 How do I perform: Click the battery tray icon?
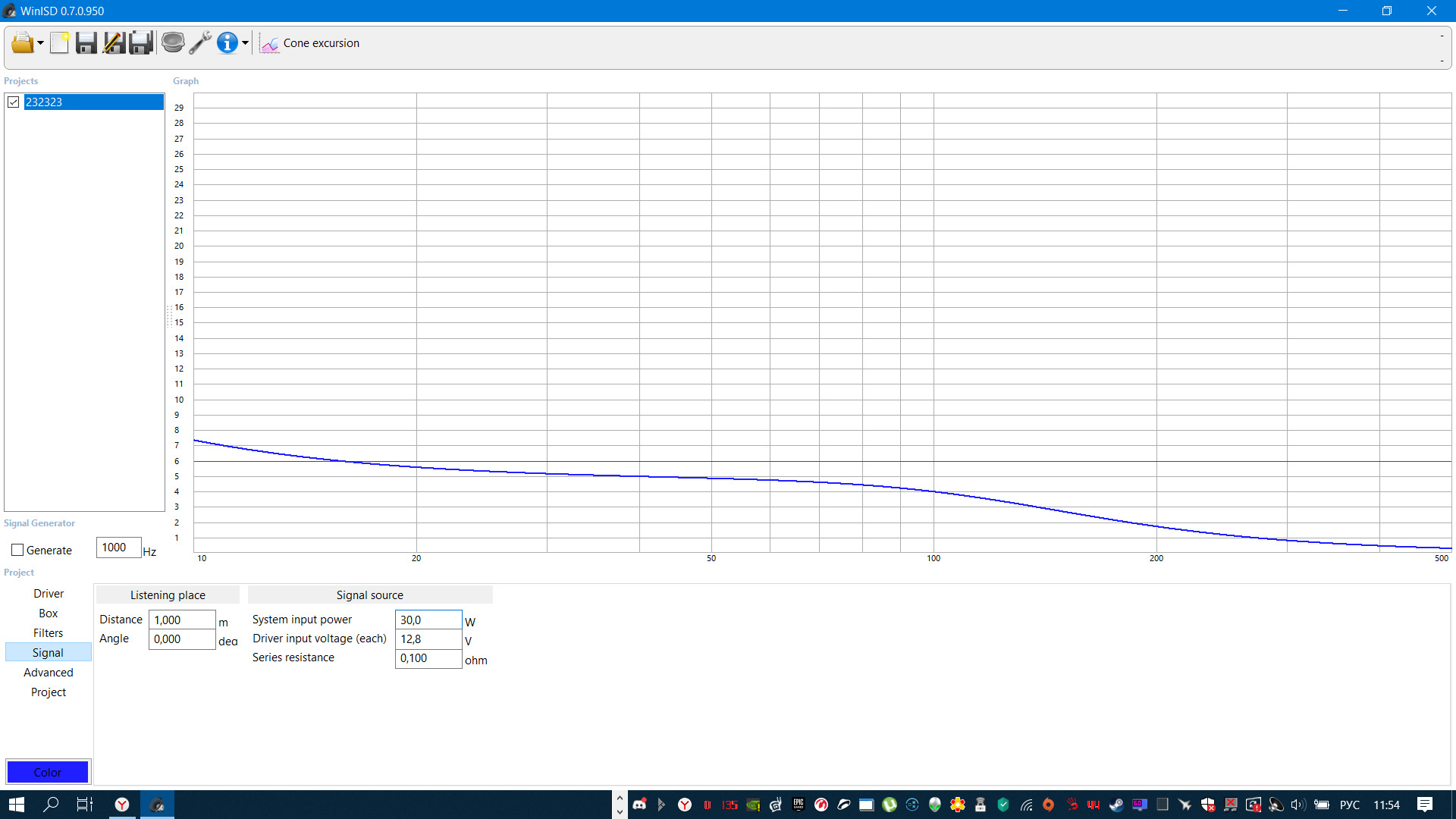(1322, 805)
